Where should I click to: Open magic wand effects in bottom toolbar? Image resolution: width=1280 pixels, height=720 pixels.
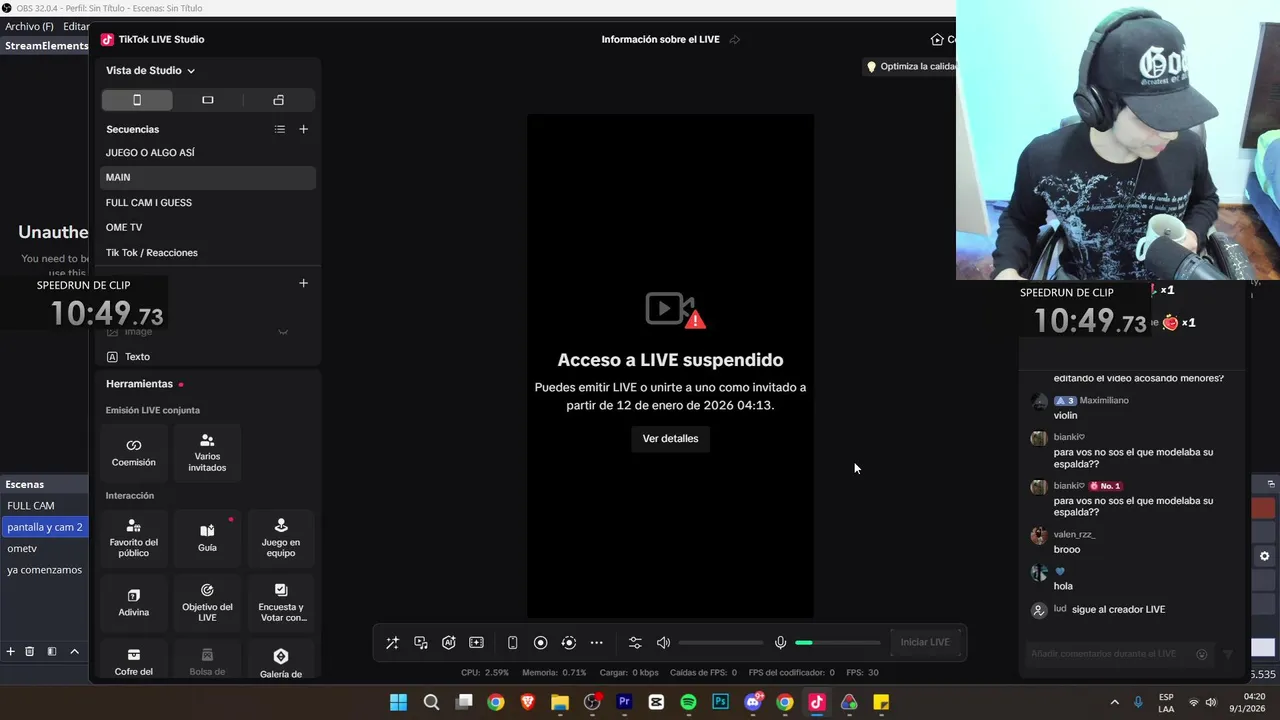[x=392, y=643]
